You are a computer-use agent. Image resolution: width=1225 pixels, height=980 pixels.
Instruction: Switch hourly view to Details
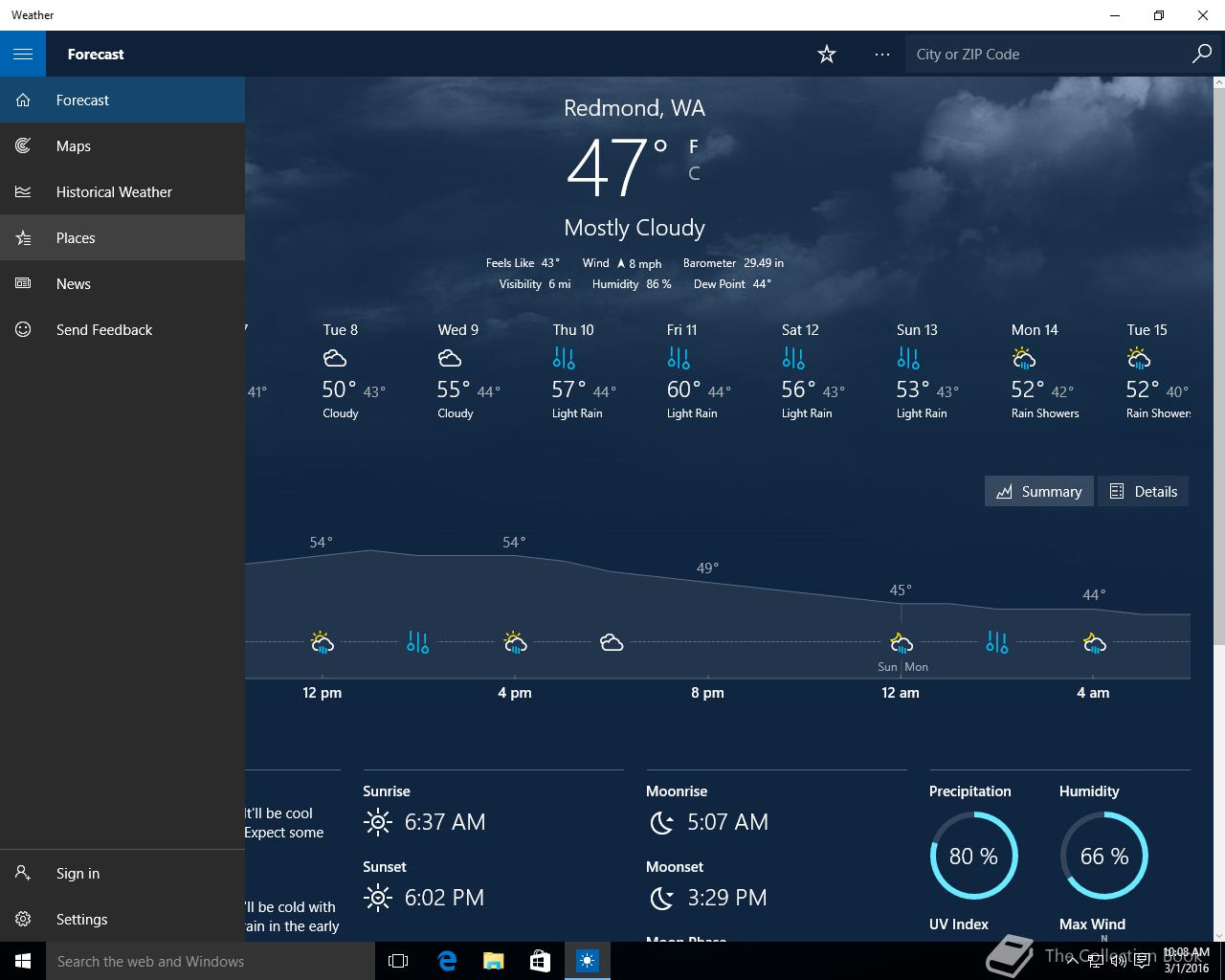click(x=1143, y=491)
